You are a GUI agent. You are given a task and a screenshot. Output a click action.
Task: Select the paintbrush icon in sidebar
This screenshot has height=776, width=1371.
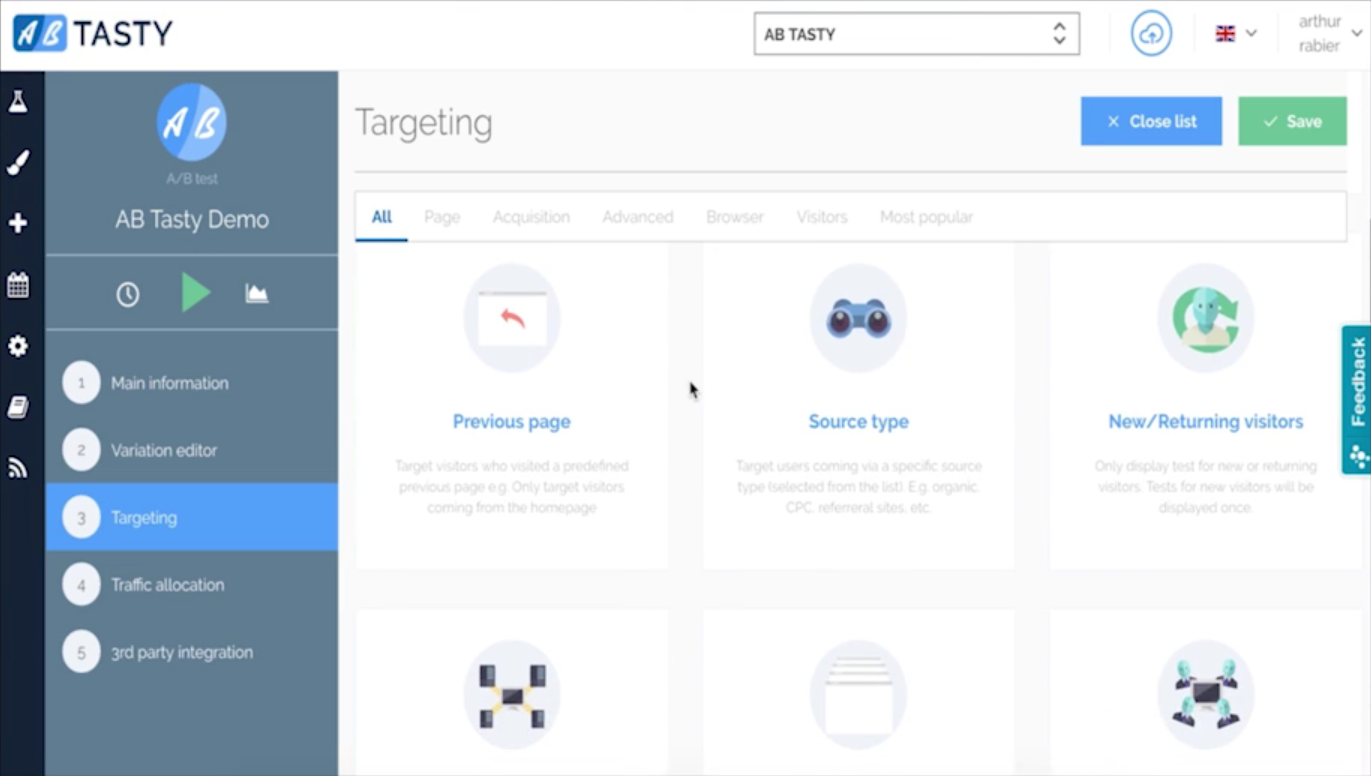coord(18,163)
